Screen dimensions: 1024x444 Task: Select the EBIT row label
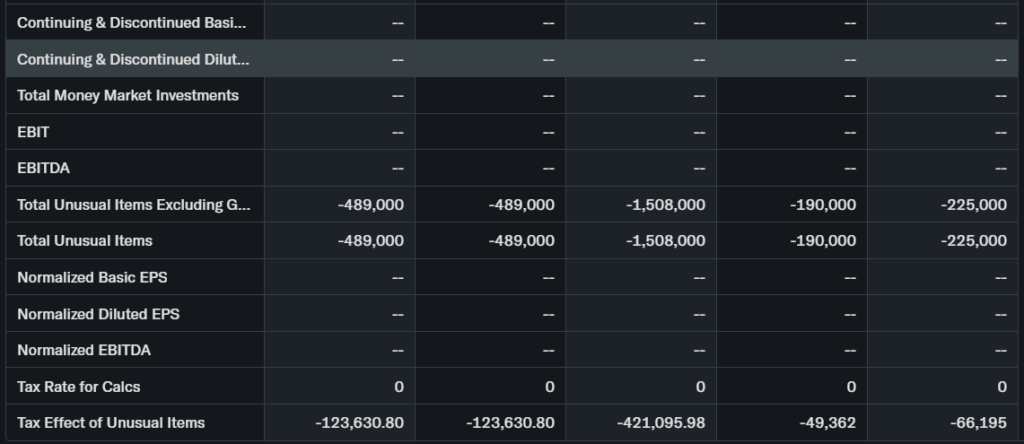33,132
